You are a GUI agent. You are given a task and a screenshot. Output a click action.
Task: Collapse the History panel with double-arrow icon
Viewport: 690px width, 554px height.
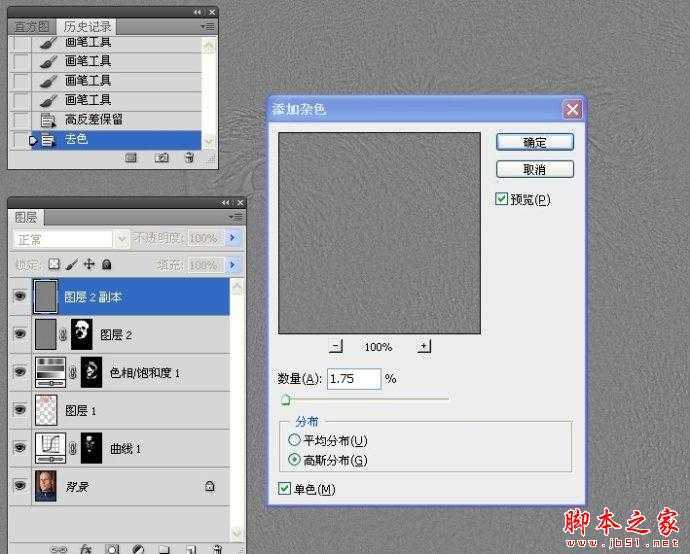click(197, 12)
